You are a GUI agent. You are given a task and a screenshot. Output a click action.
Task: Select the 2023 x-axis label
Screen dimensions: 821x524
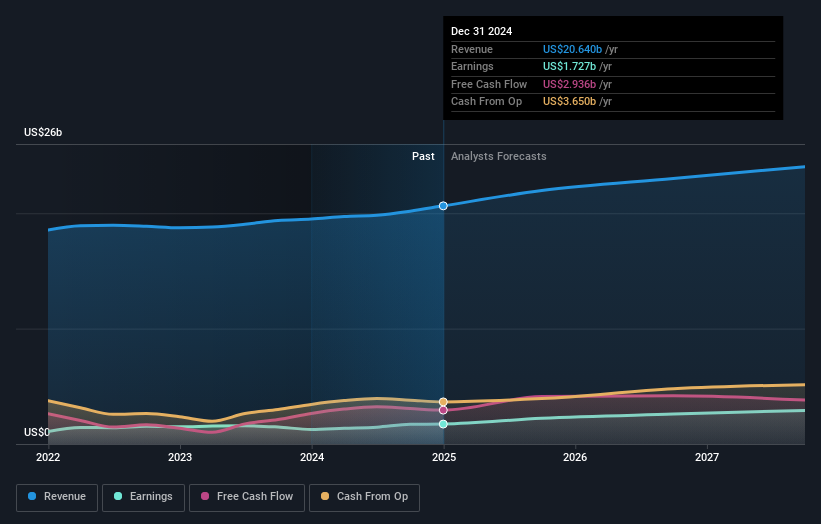[180, 457]
